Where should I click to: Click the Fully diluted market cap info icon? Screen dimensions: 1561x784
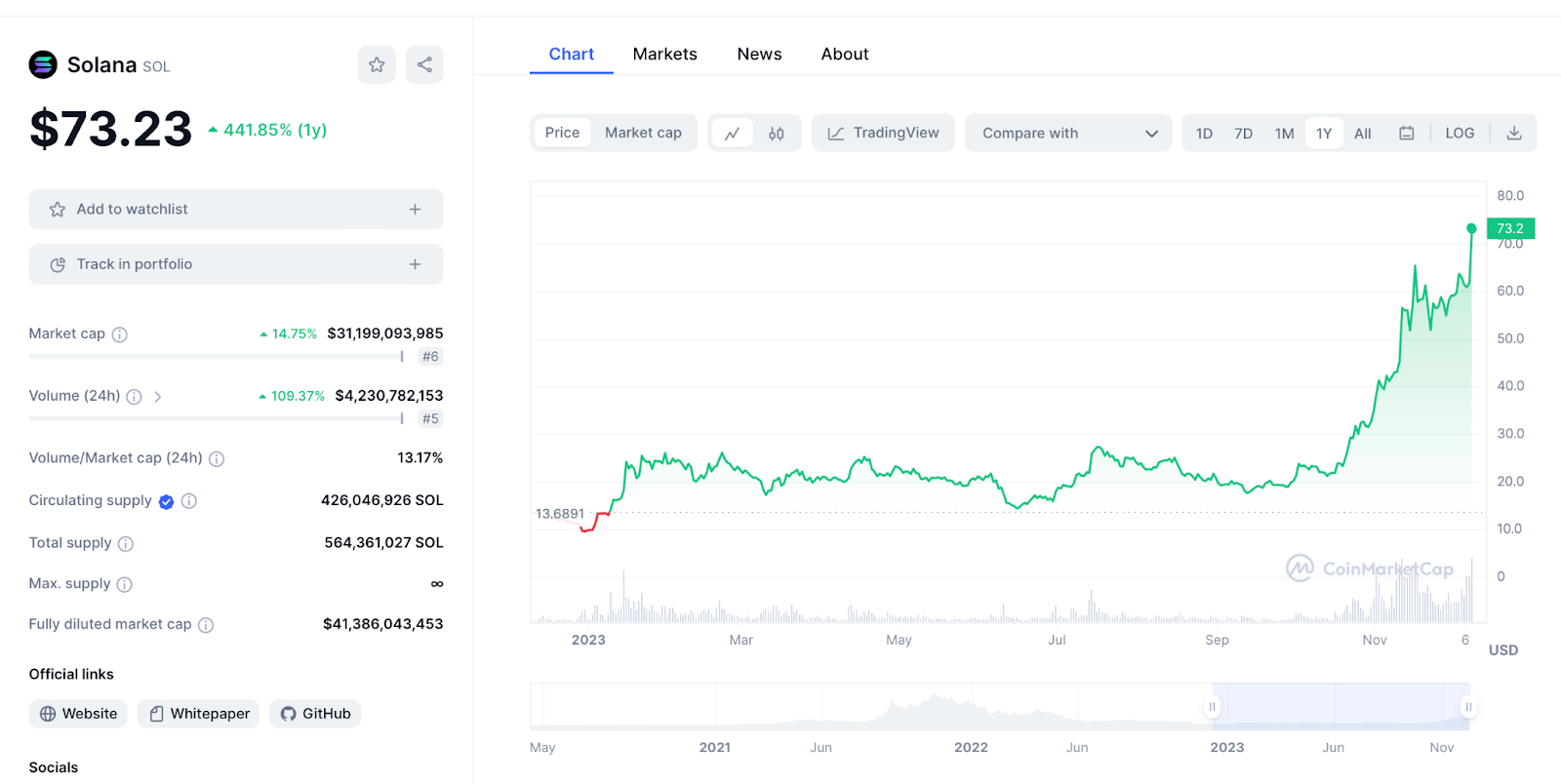pyautogui.click(x=206, y=625)
